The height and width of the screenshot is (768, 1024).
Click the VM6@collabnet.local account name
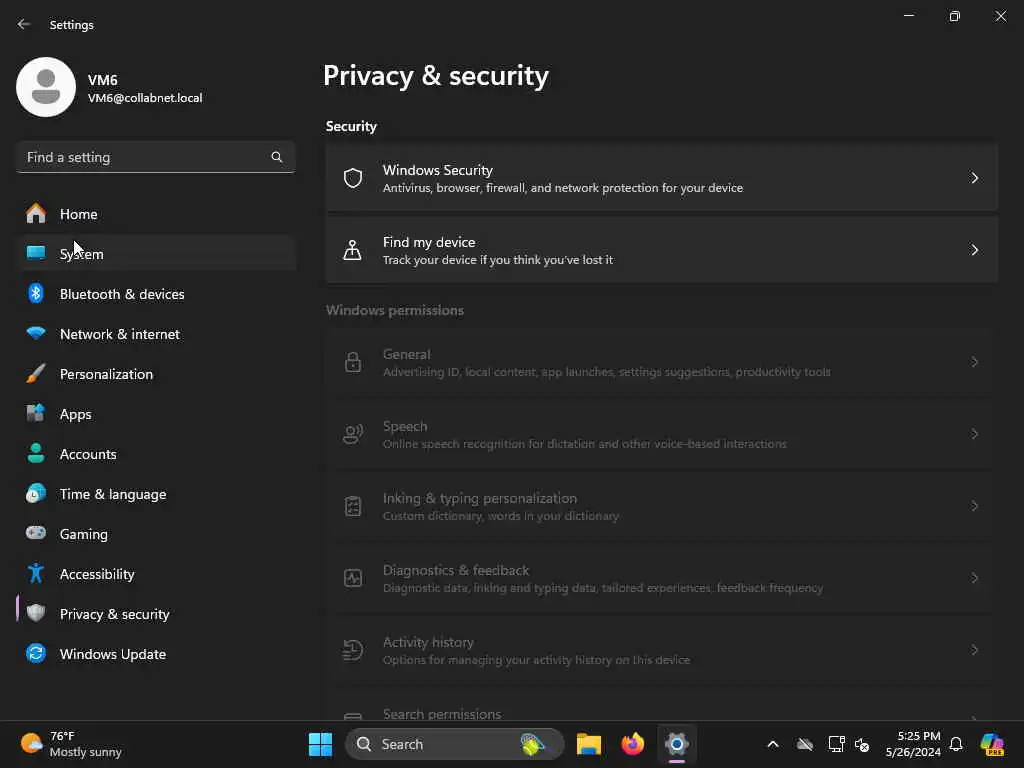click(x=145, y=98)
